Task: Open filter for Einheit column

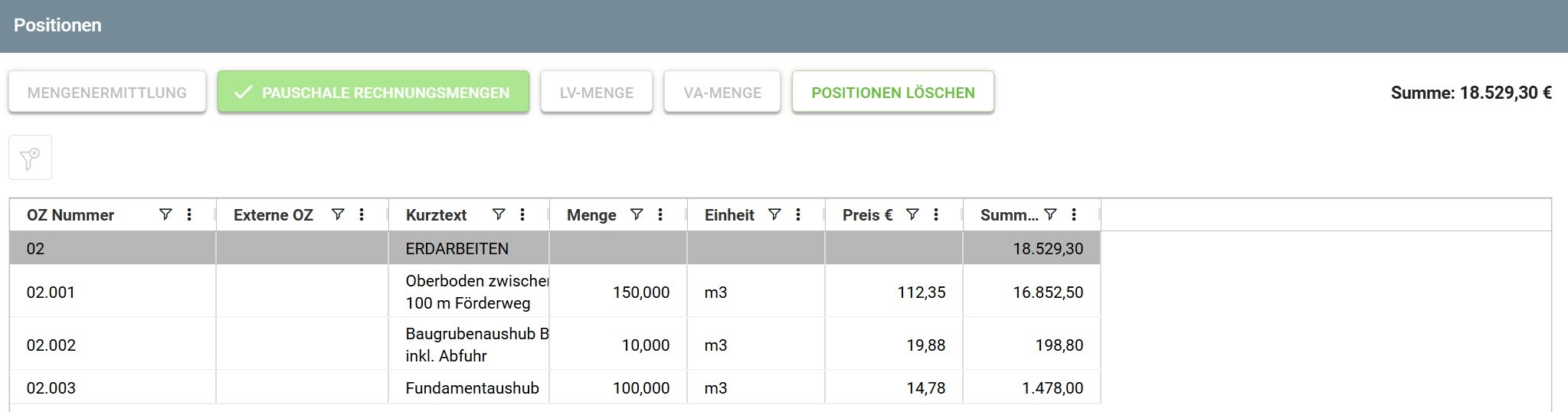Action: [x=774, y=215]
